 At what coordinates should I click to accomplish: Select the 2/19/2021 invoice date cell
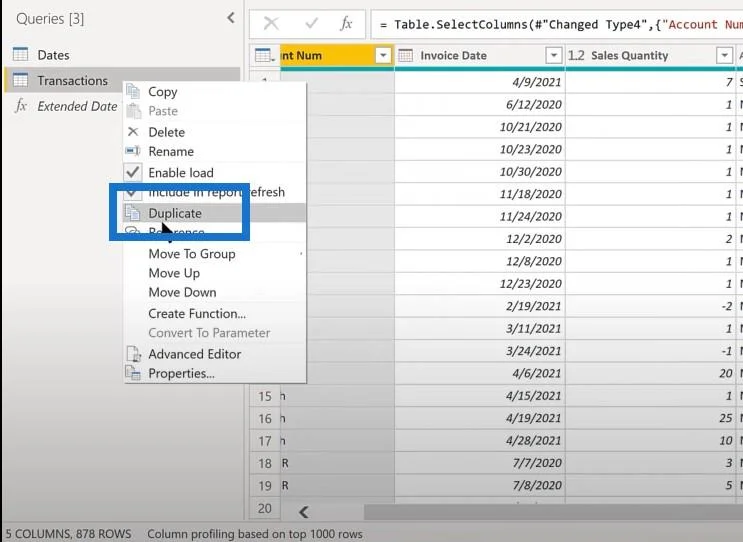pos(480,306)
